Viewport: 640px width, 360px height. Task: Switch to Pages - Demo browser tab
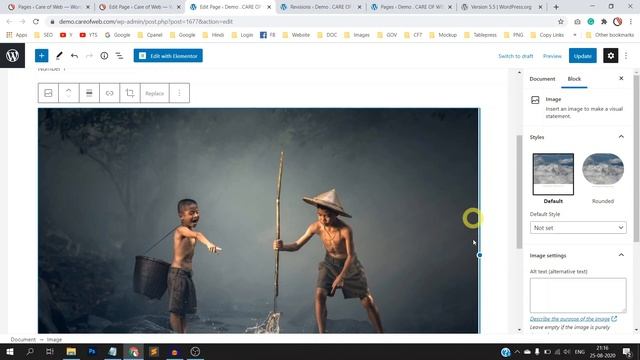411,7
